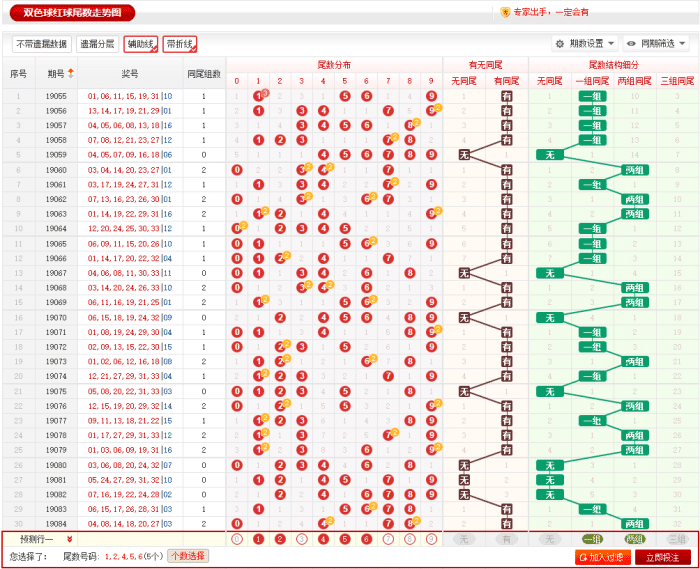Image resolution: width=700 pixels, height=569 pixels.
Task: Click the green 两组 marker in row 19078
Action: coord(634,435)
